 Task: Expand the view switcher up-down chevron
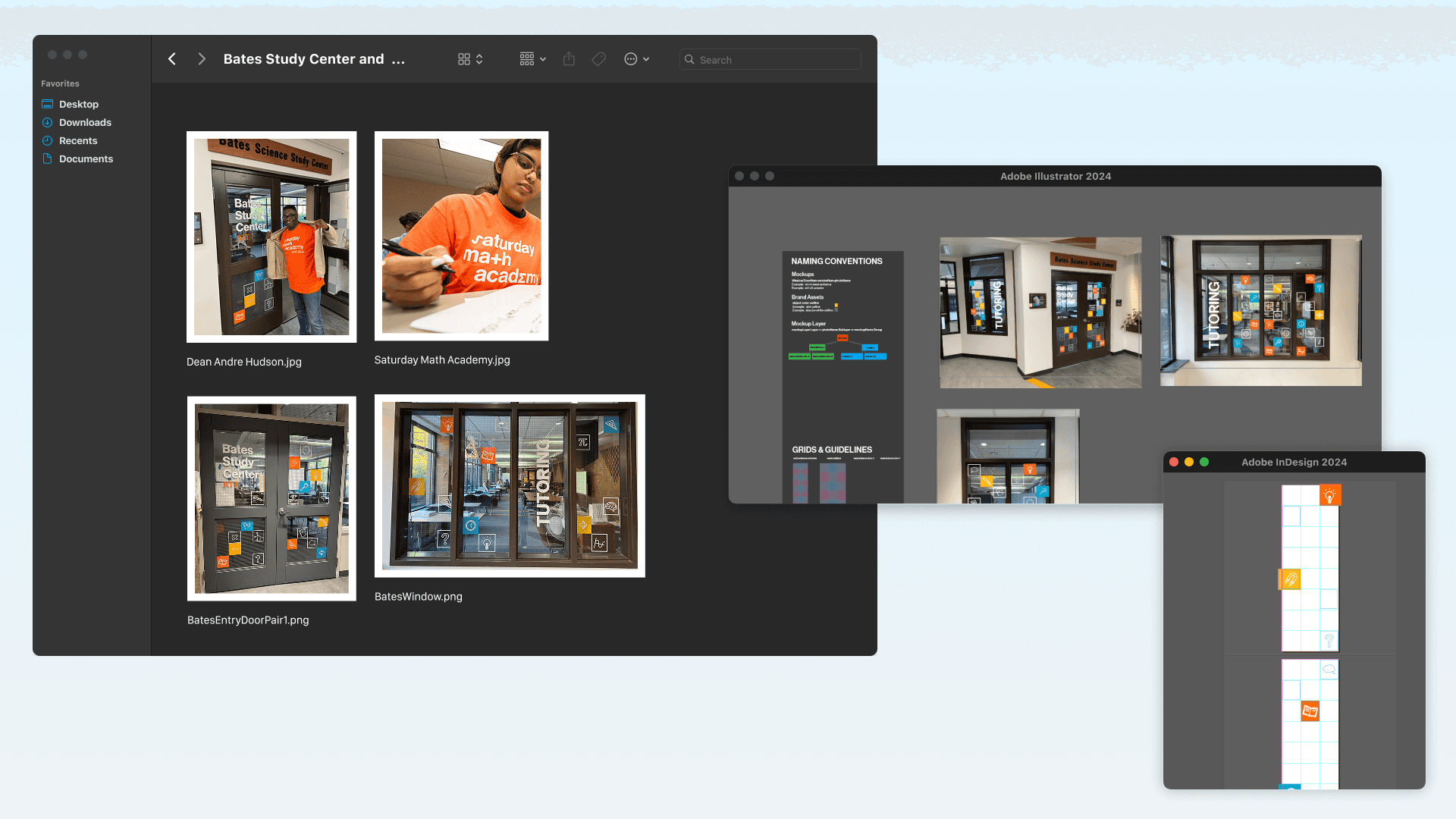point(479,59)
